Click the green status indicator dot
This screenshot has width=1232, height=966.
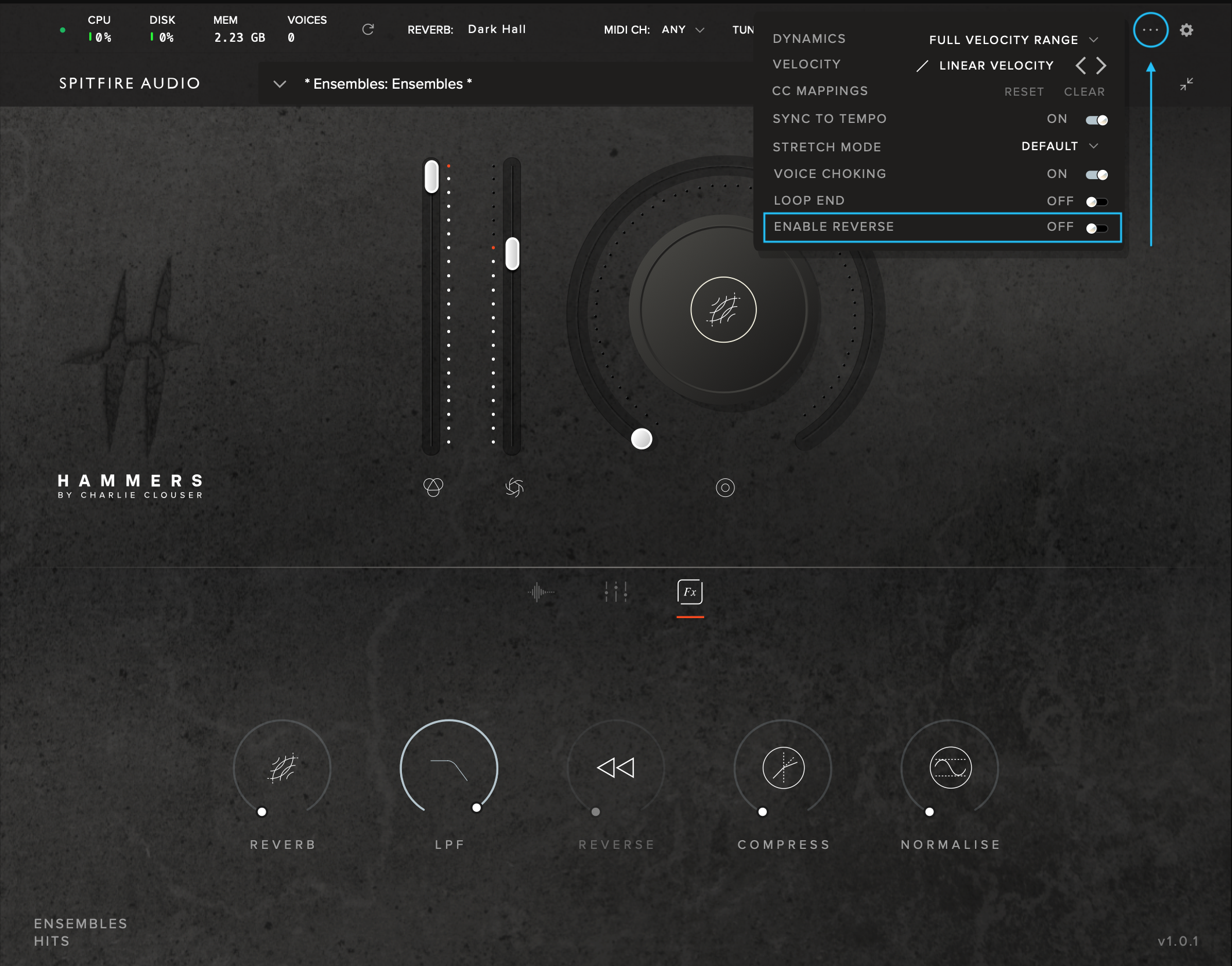point(63,30)
